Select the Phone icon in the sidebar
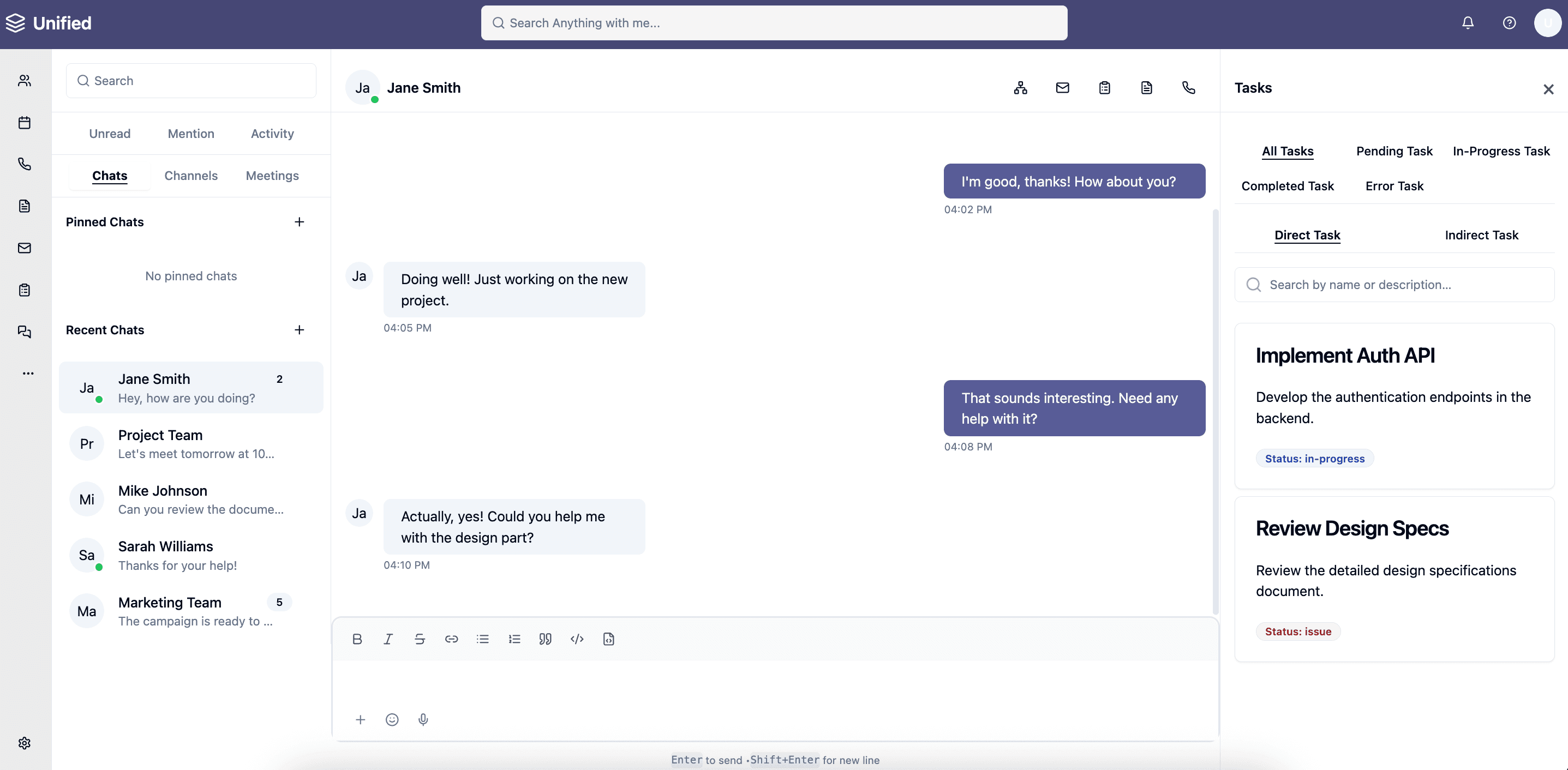1568x770 pixels. (x=24, y=164)
